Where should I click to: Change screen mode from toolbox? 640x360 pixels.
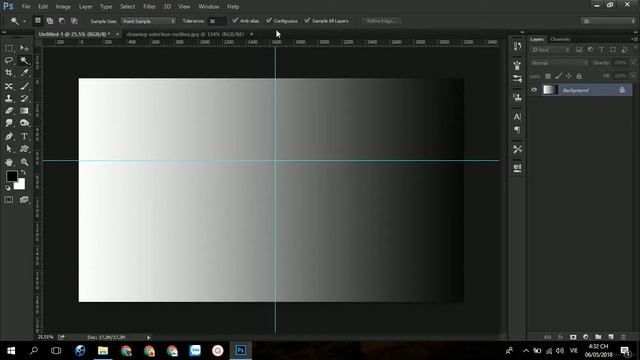[24, 200]
